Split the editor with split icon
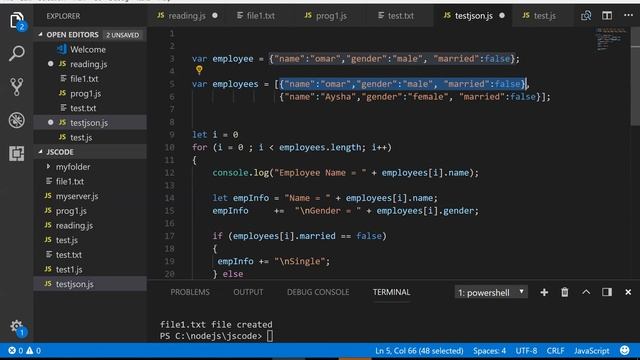The height and width of the screenshot is (360, 640). coord(607,16)
